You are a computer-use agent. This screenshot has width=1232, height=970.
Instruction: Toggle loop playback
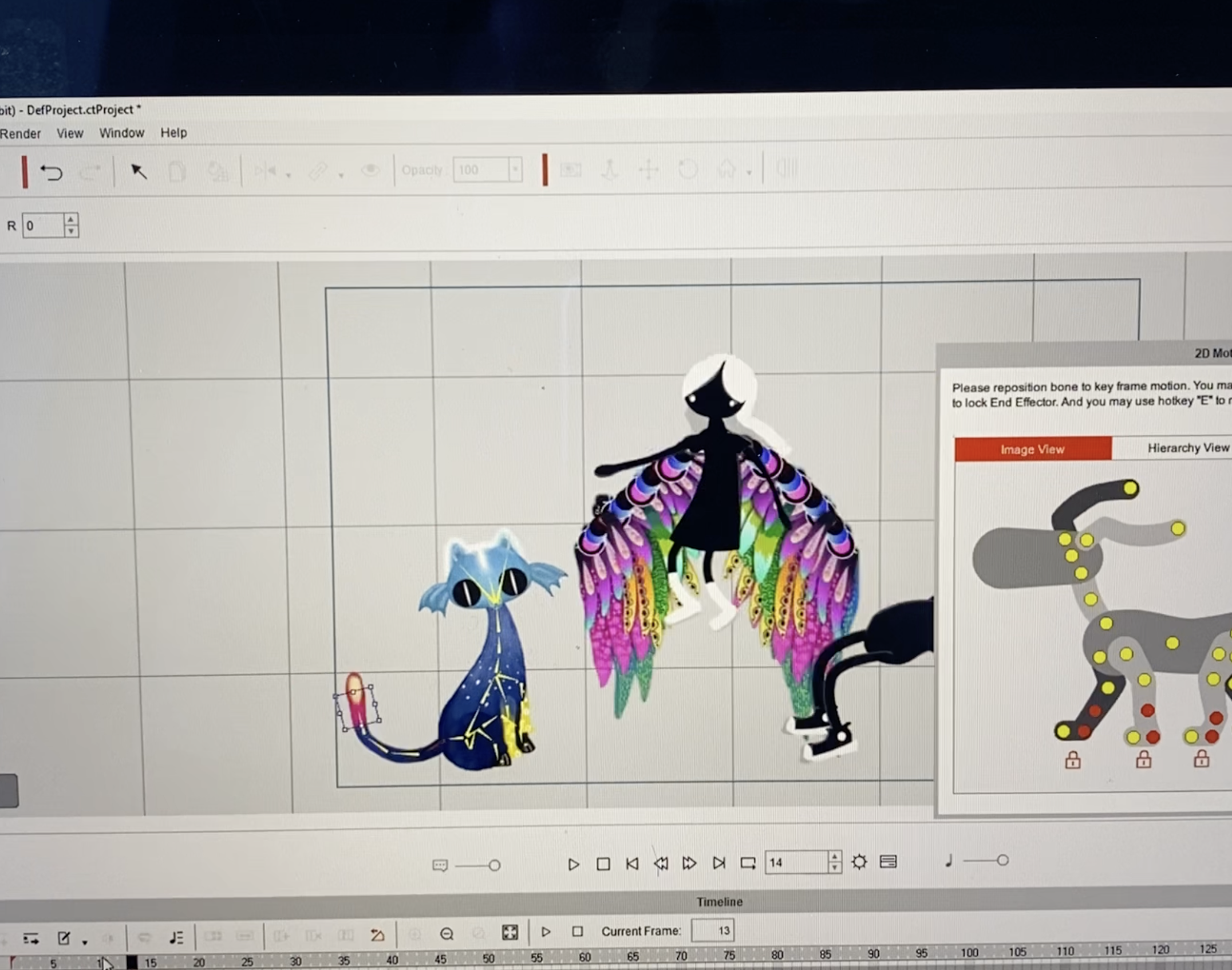pos(748,863)
